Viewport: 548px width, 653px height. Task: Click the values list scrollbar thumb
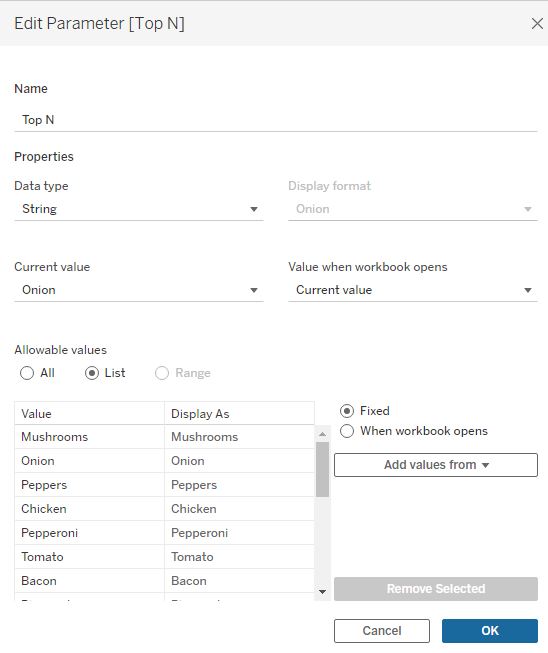(x=322, y=469)
